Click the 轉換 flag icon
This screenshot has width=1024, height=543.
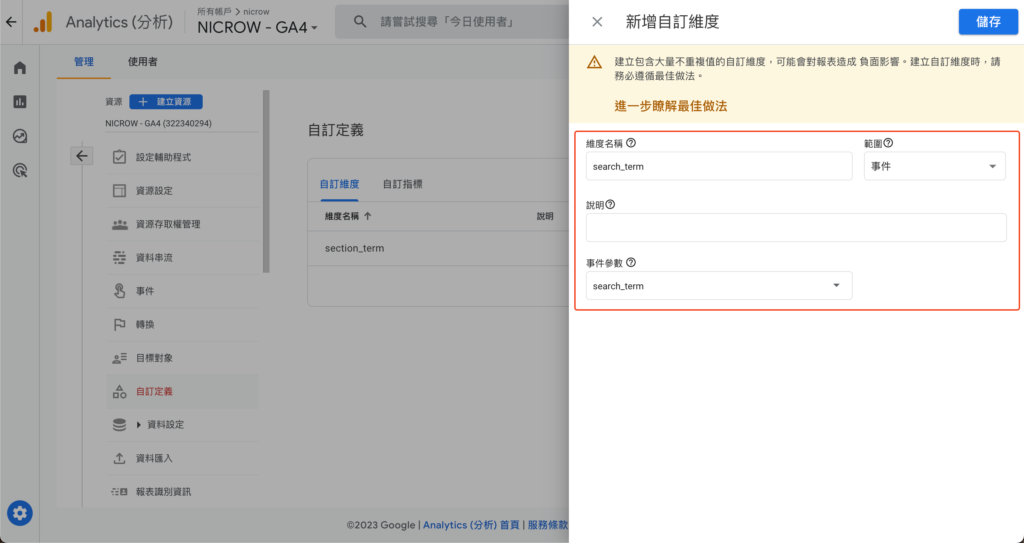point(119,324)
